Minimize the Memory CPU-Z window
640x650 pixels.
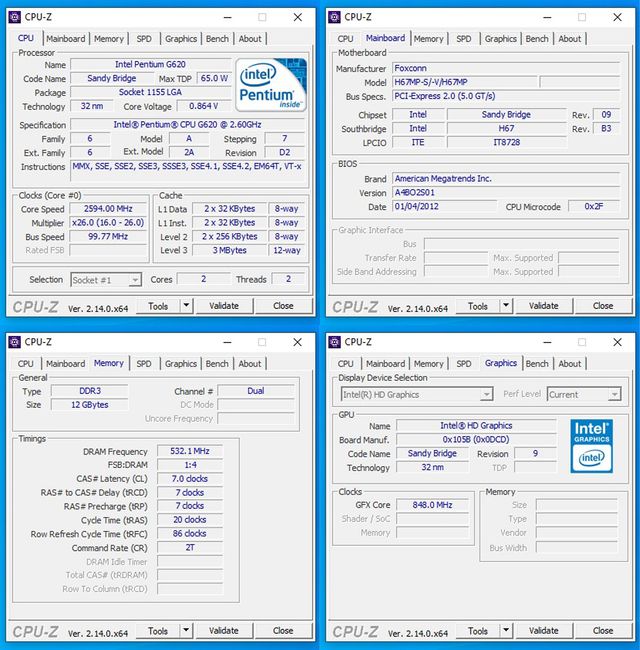tap(228, 342)
